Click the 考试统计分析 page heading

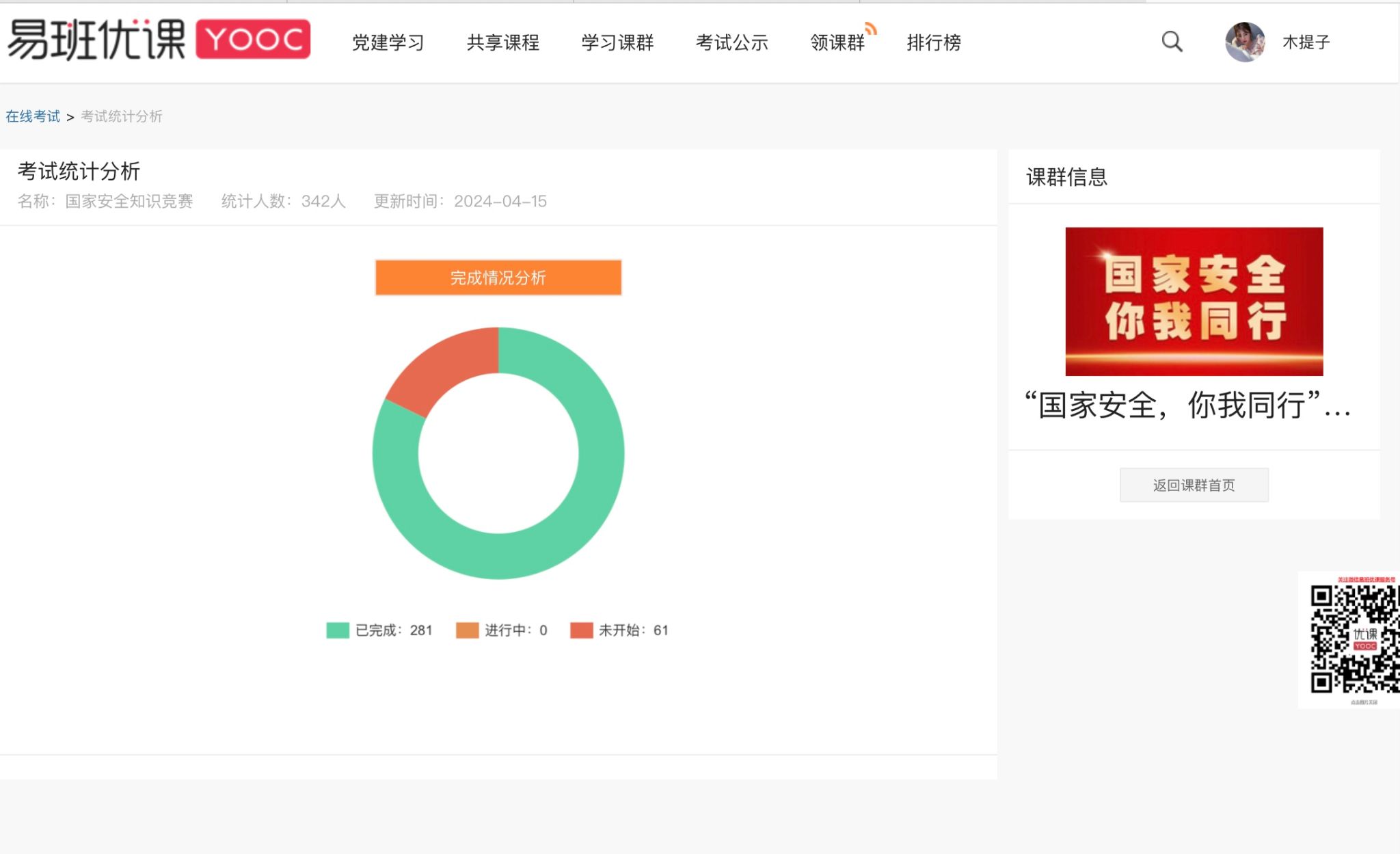(x=79, y=171)
